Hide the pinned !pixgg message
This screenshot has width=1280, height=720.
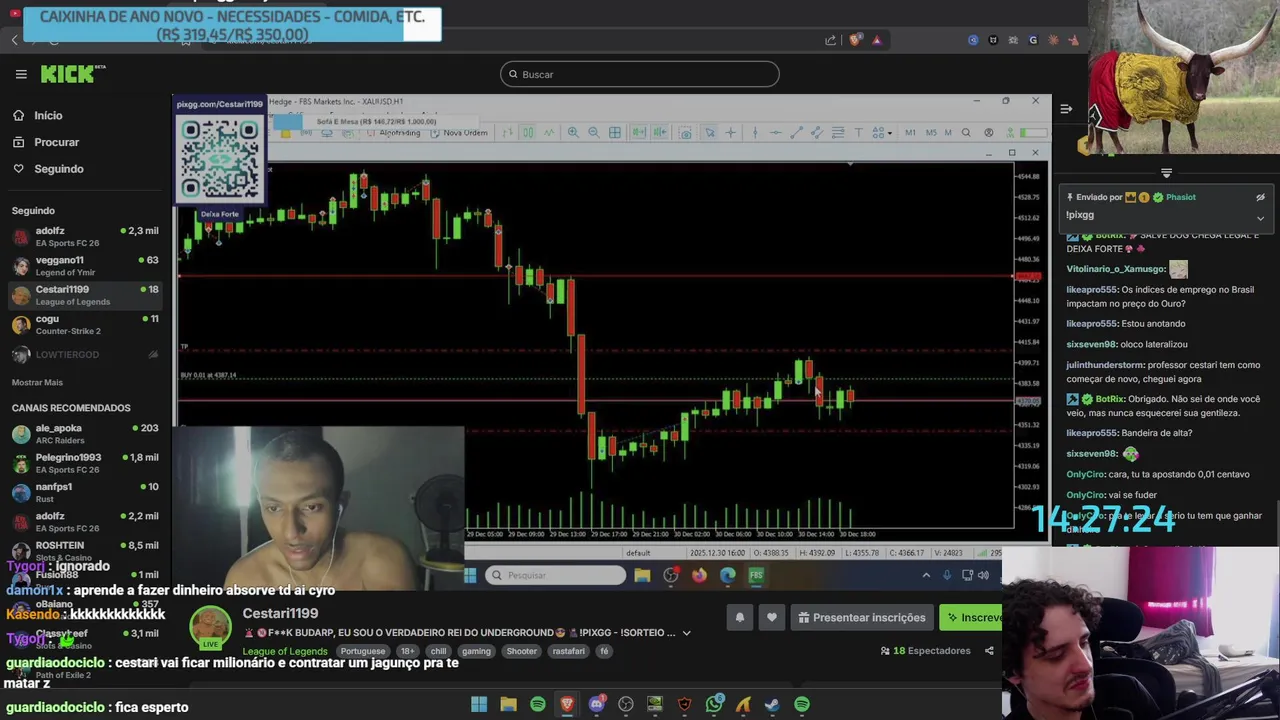tap(1260, 197)
